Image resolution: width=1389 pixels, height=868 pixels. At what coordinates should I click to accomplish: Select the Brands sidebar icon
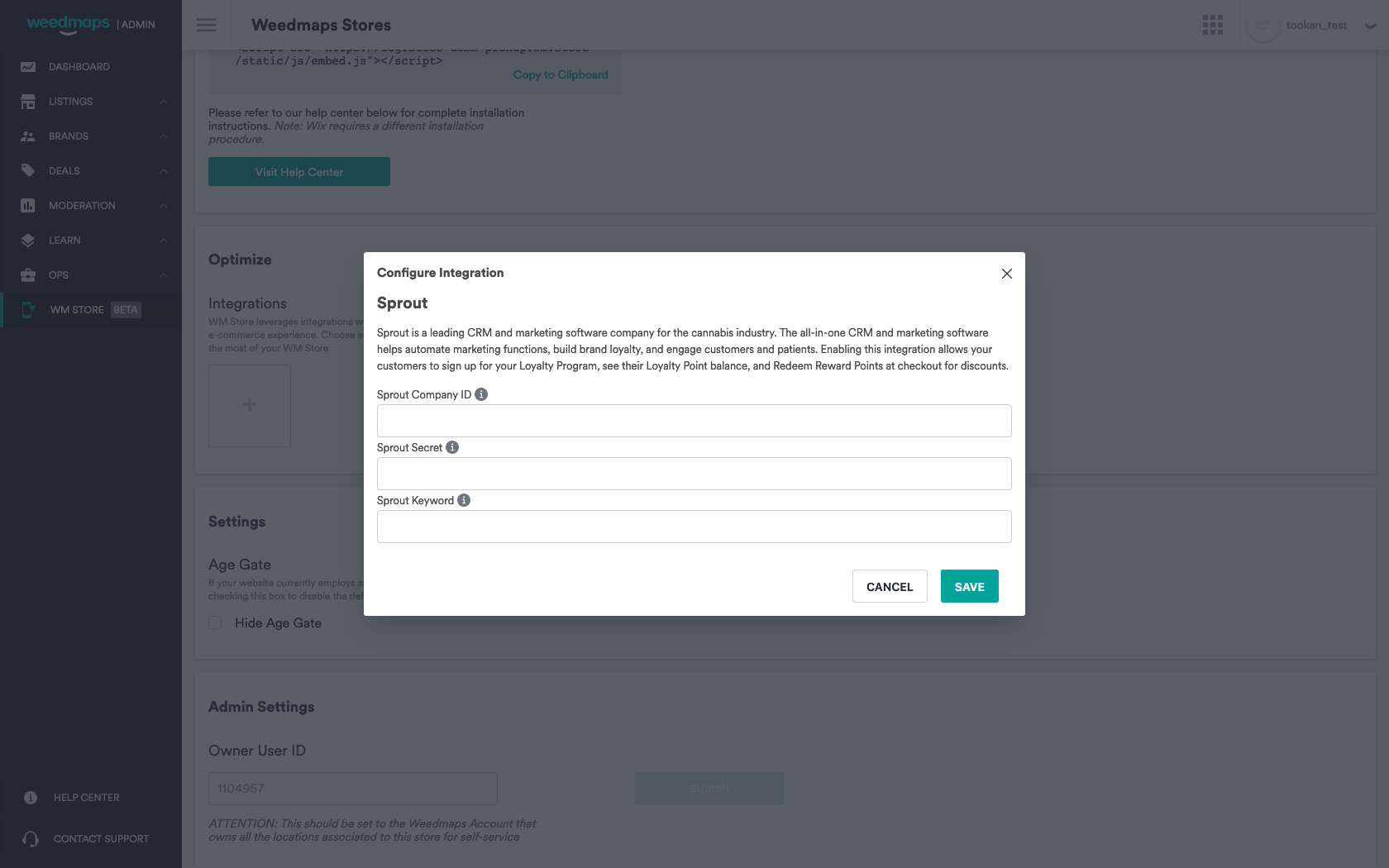28,136
